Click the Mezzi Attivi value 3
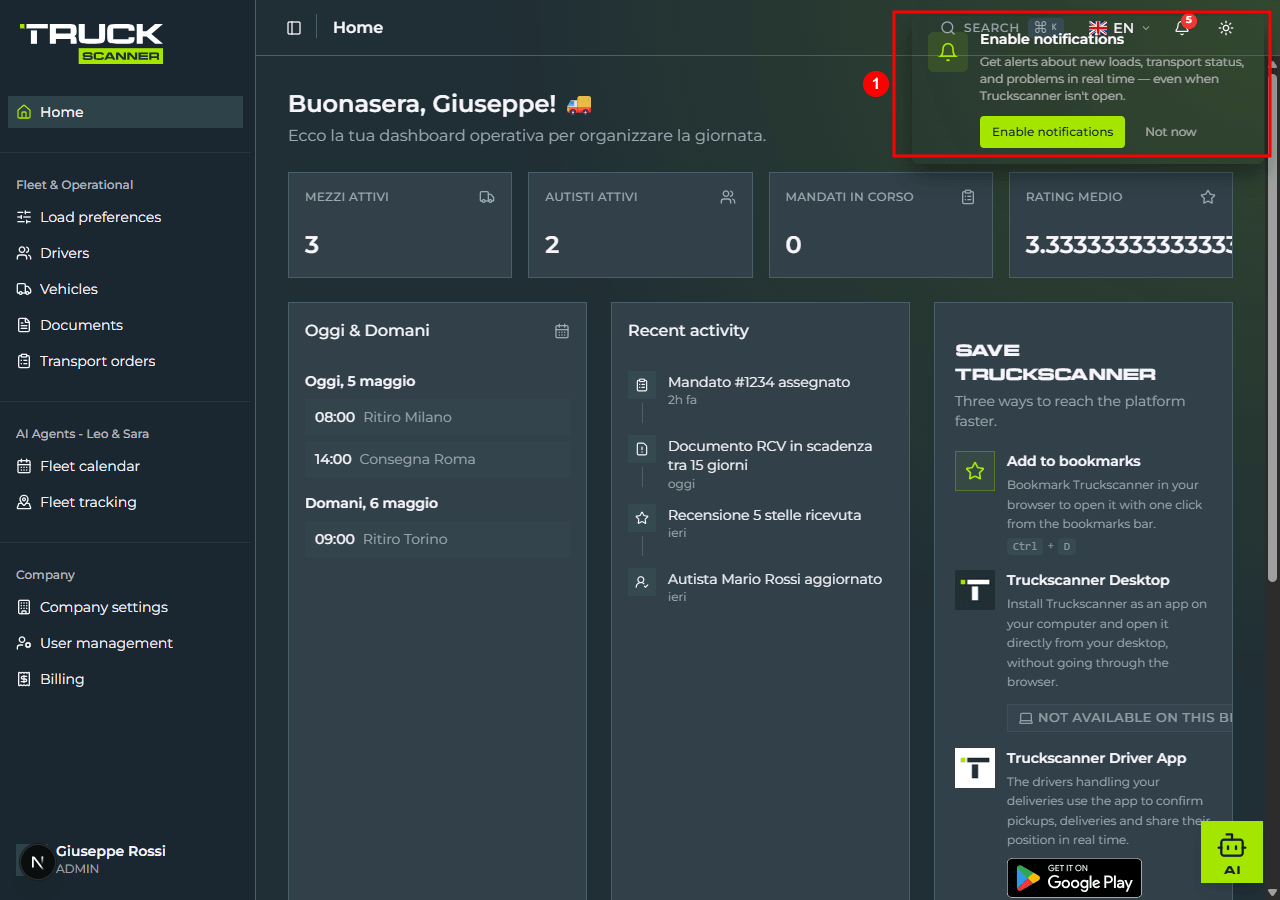Viewport: 1280px width, 900px height. [312, 245]
